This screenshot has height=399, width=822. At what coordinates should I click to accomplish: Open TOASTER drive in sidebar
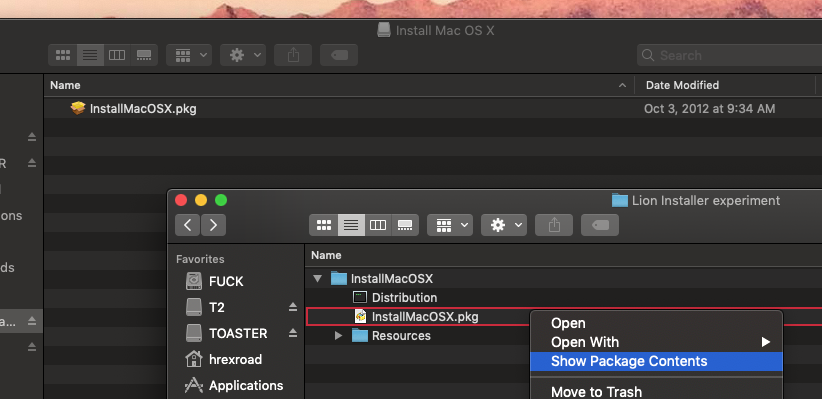pyautogui.click(x=238, y=333)
